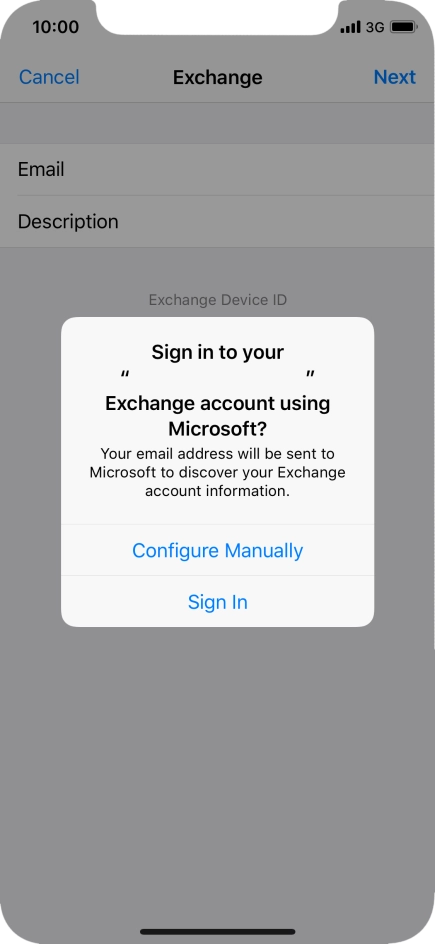
Task: Tap the Exchange Device ID label
Action: 217,299
